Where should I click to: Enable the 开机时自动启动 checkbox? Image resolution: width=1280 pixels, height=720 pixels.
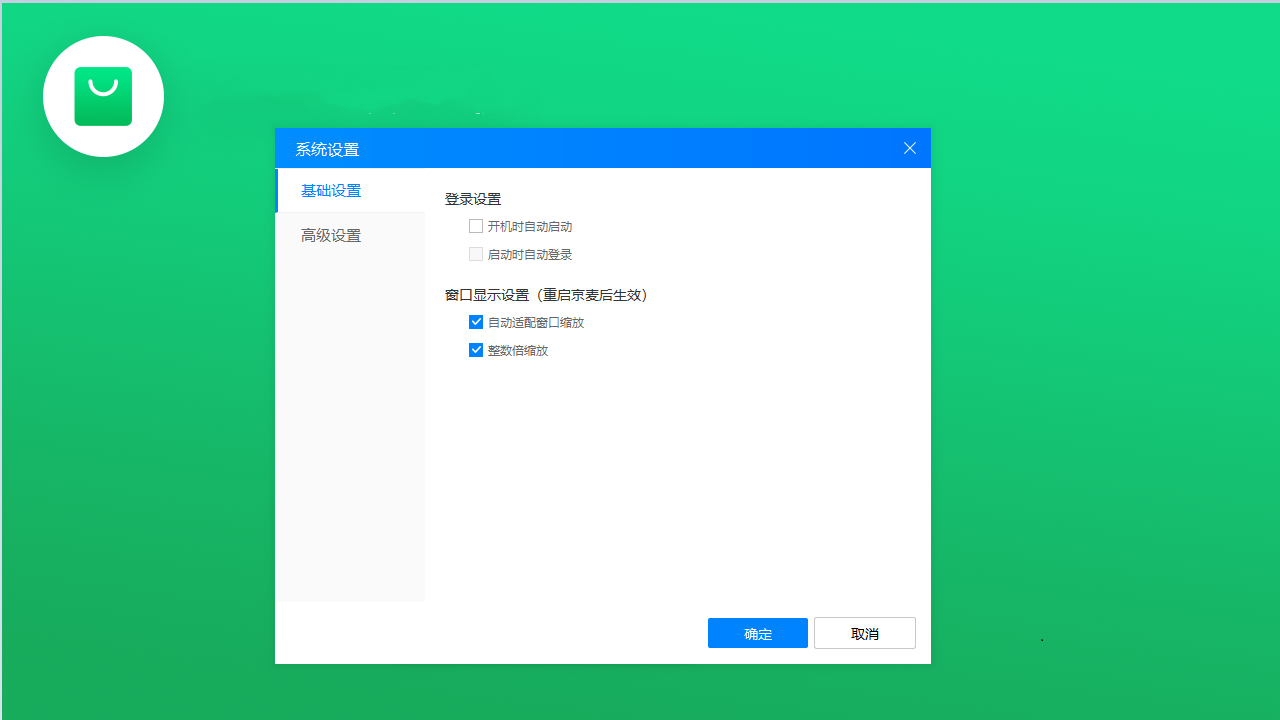click(x=476, y=227)
